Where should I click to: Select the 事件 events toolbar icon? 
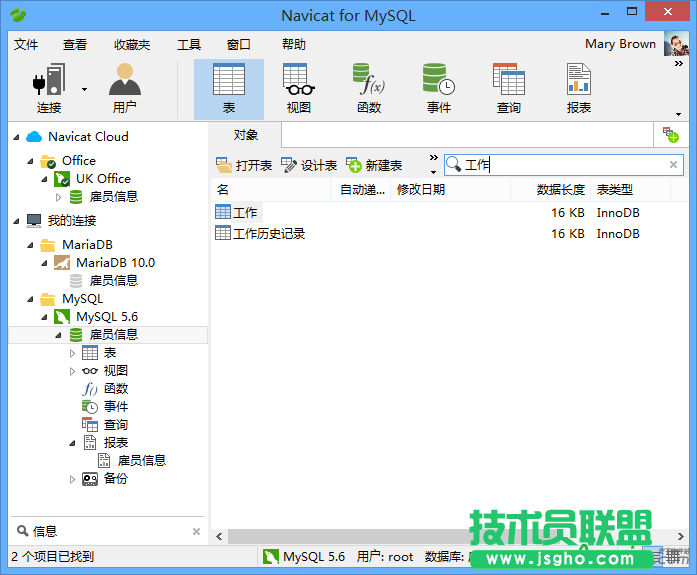click(439, 89)
